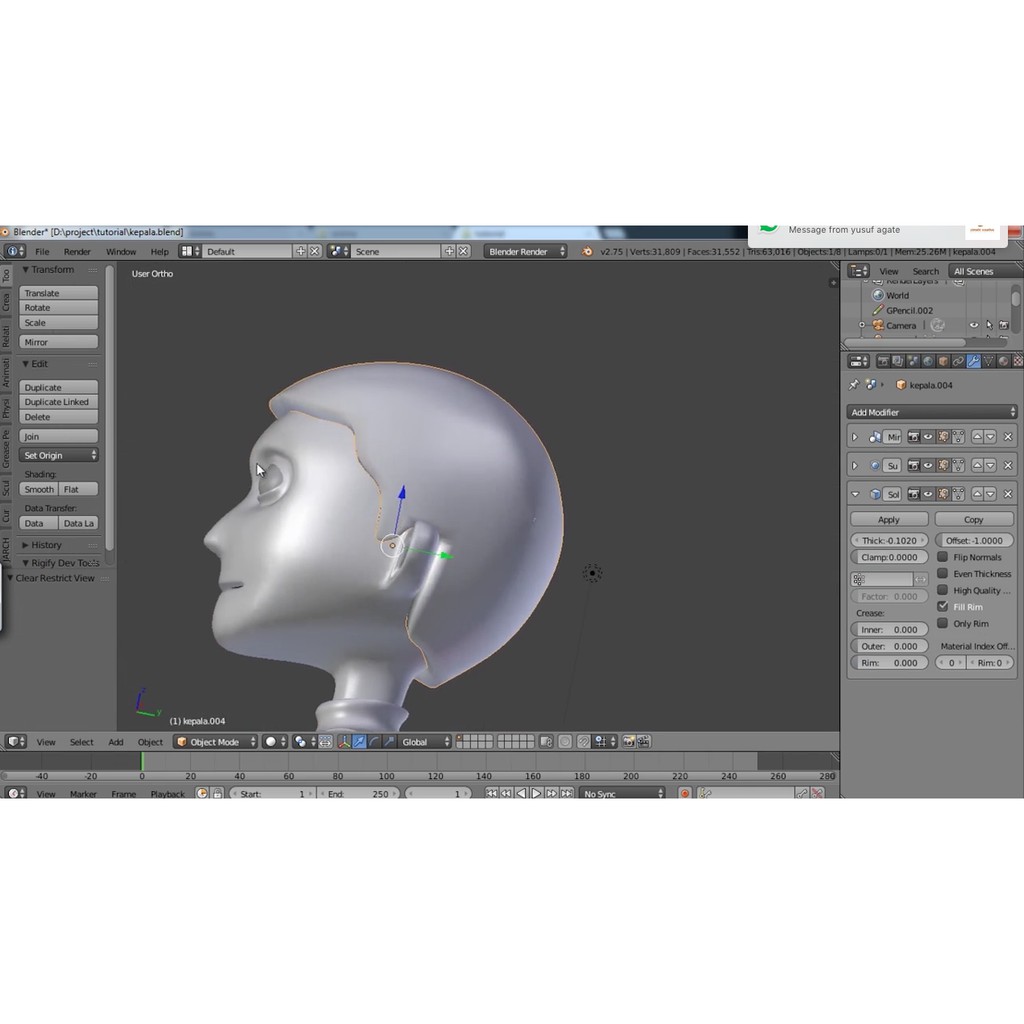
Task: Click the pin icon beside kepala.004
Action: (x=853, y=385)
